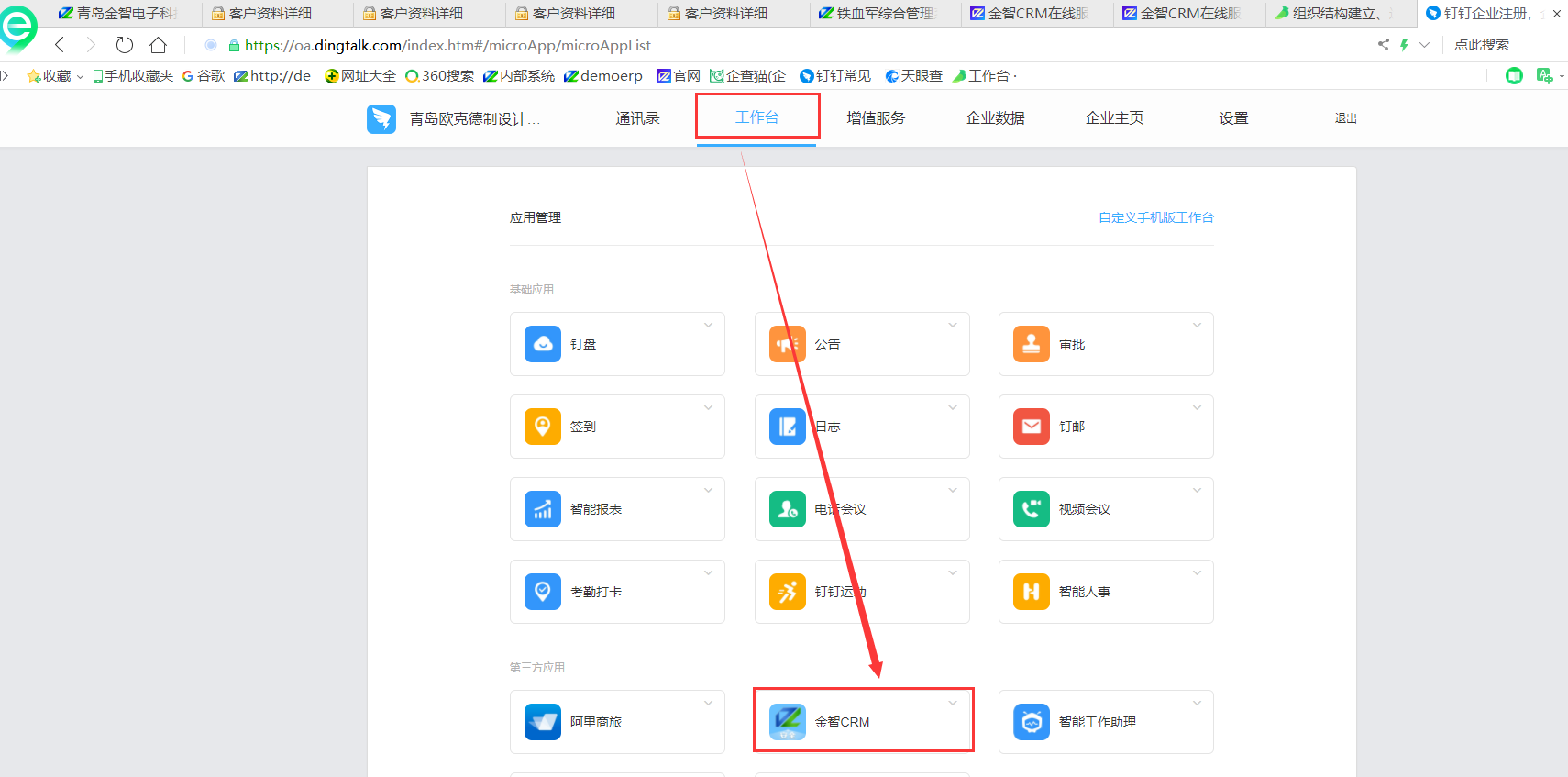
Task: Open the 天眼查 bookmark
Action: [913, 75]
